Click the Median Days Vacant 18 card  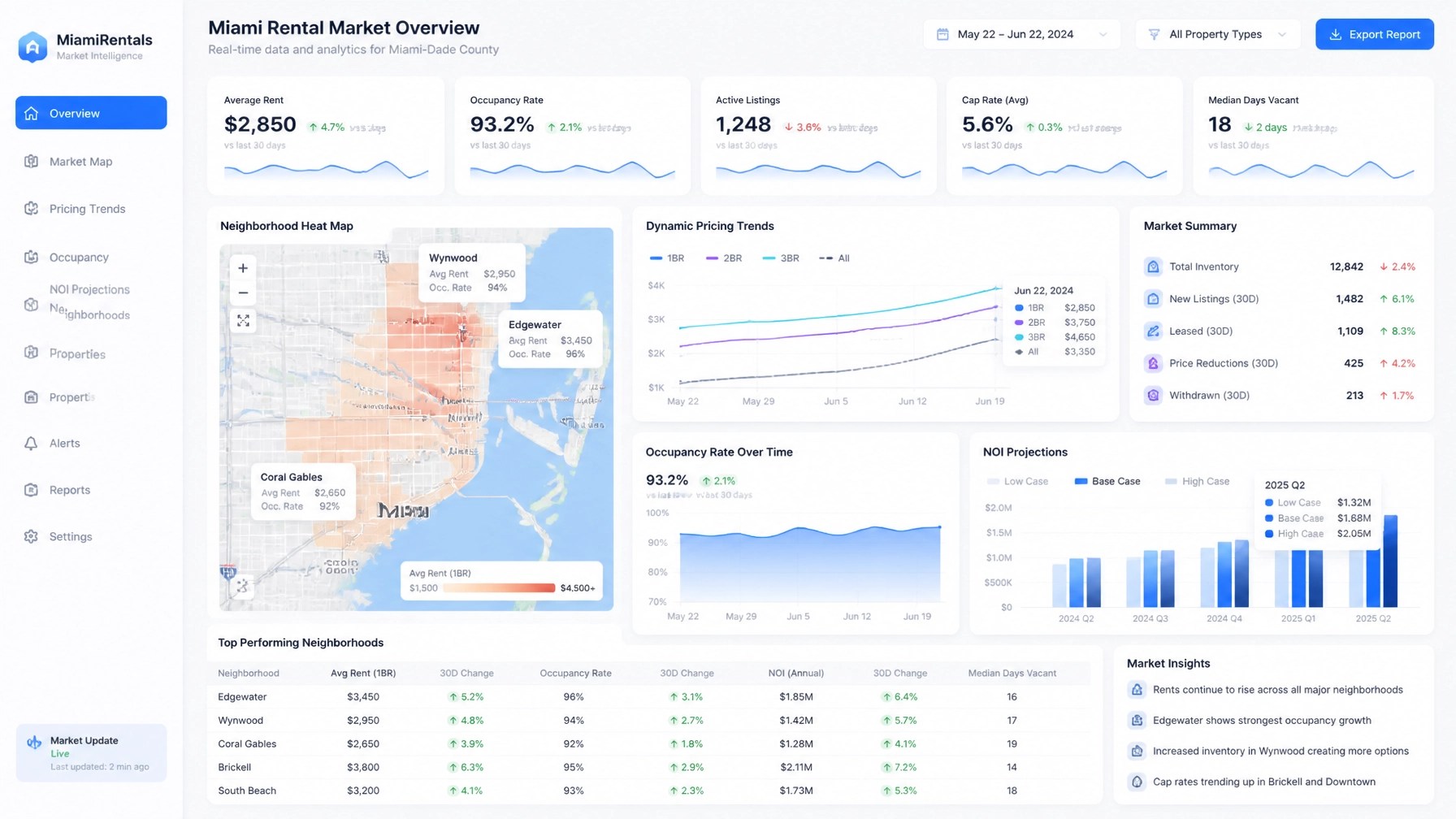1313,136
